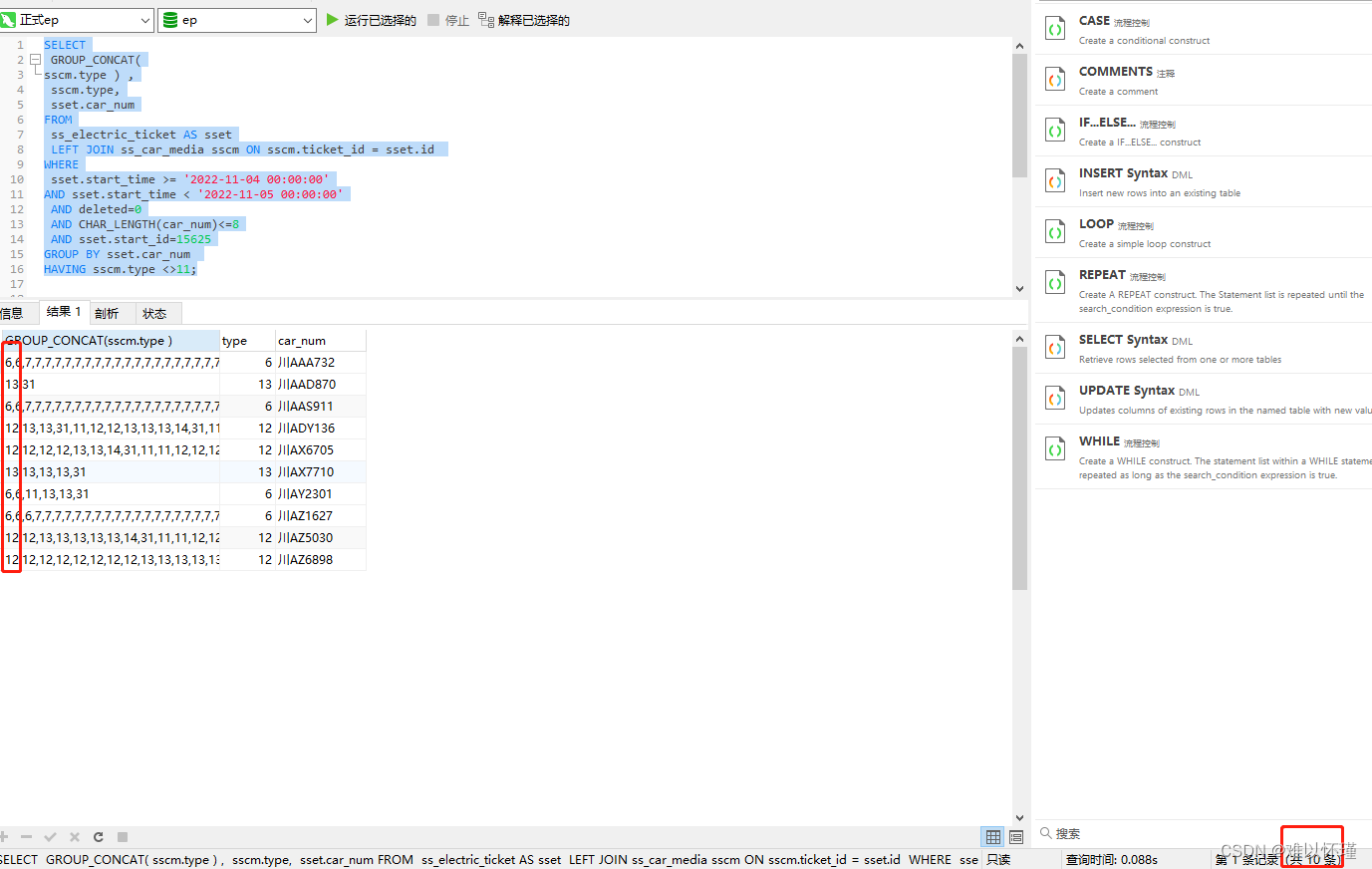Viewport: 1372px width, 869px height.
Task: Select the cell 川AAA732
Action: 321,363
